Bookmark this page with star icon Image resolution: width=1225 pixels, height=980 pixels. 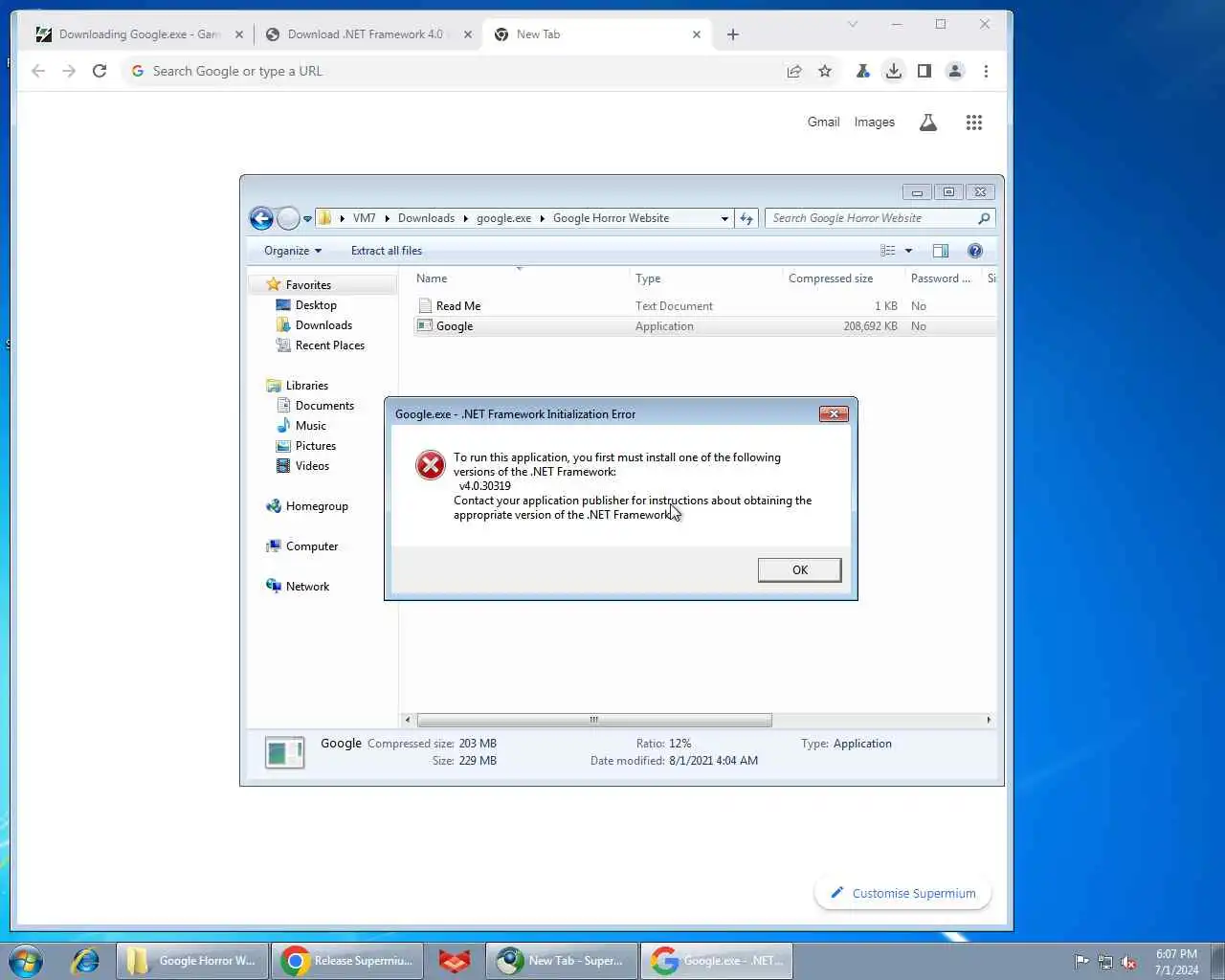click(x=825, y=71)
